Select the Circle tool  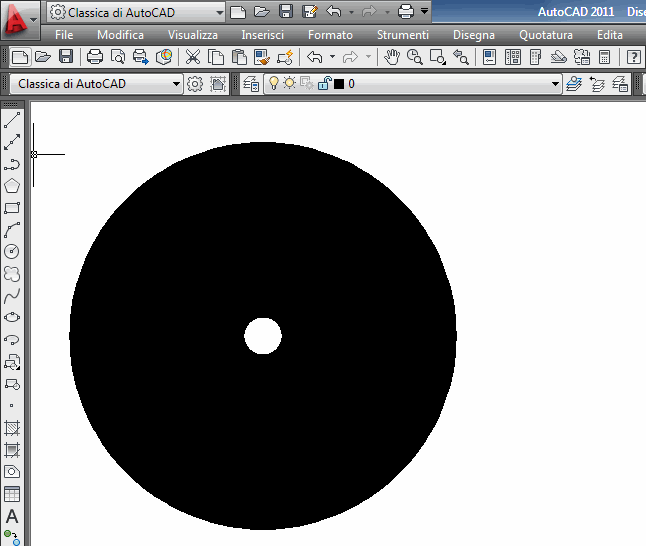coord(12,251)
